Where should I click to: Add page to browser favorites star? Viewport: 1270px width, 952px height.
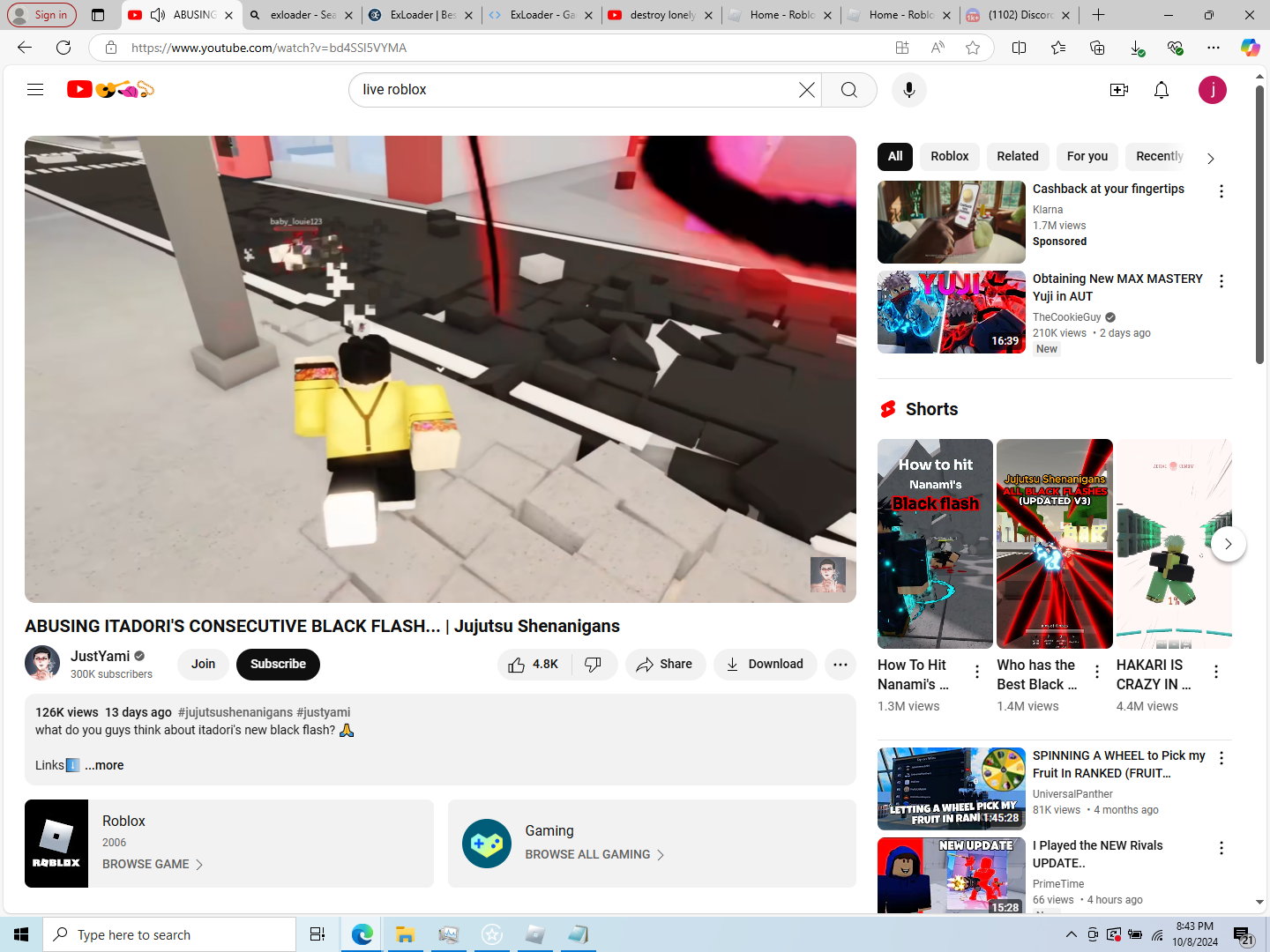[x=972, y=48]
